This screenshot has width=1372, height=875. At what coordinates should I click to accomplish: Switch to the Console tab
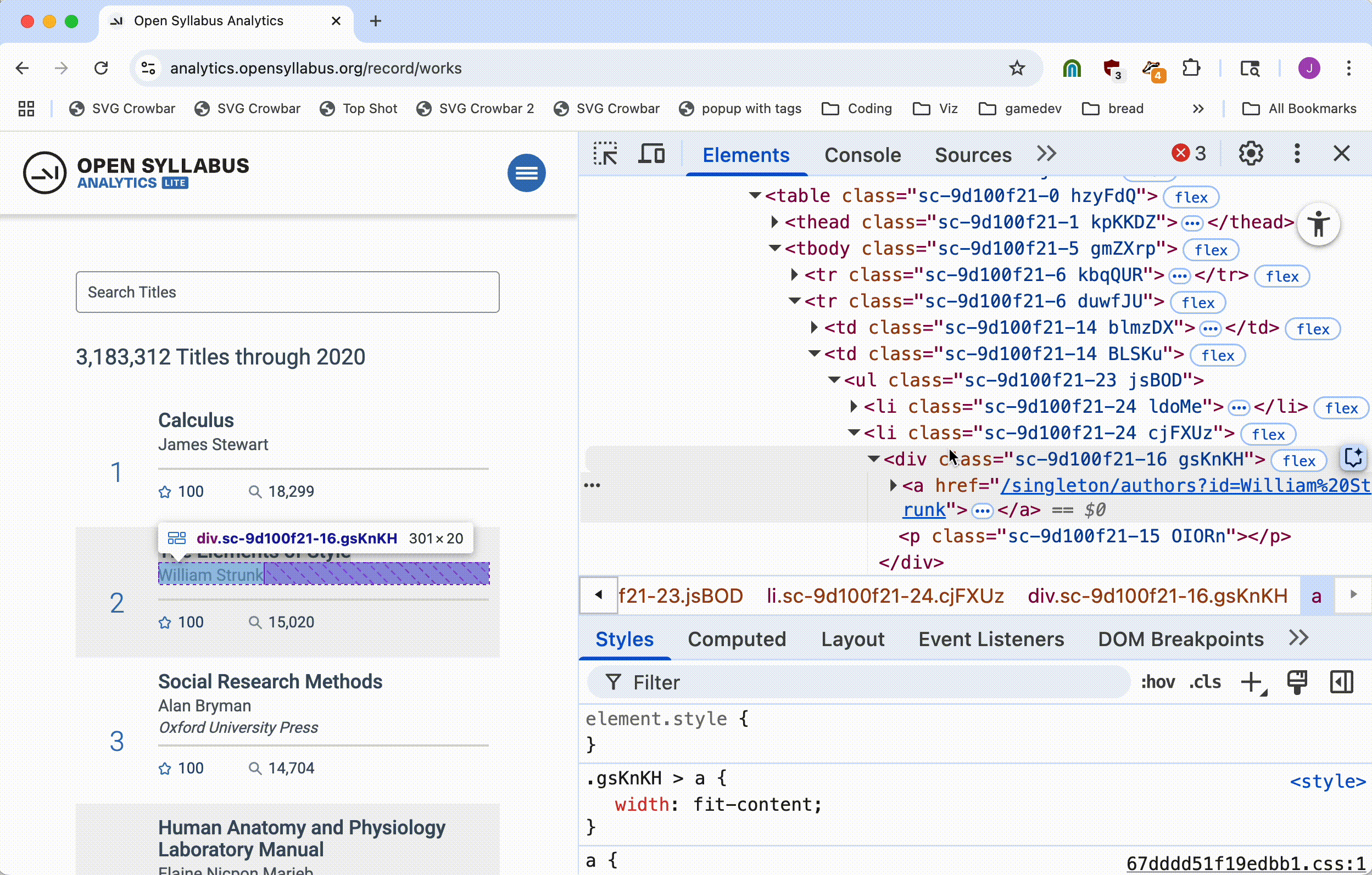pyautogui.click(x=862, y=155)
